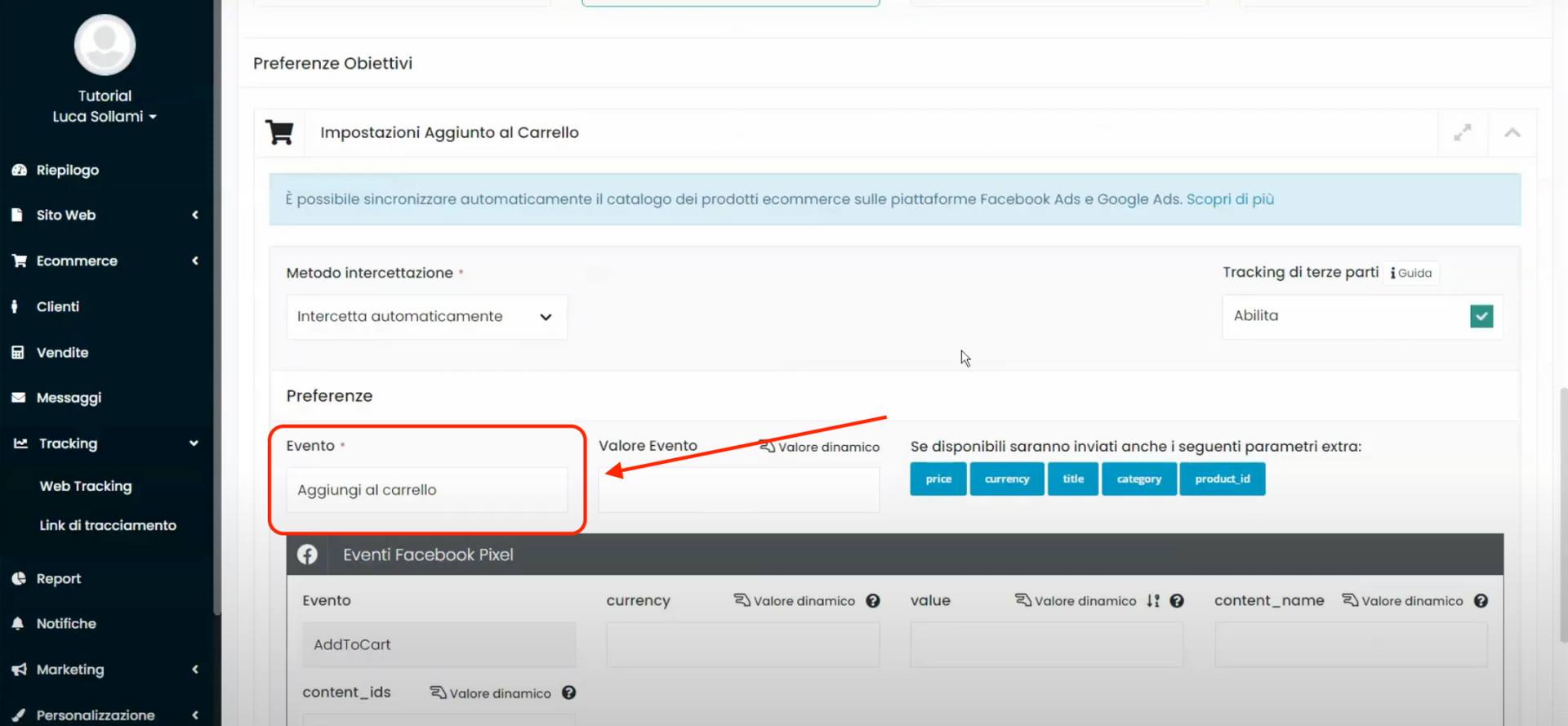Click the Ecommerce cart icon in sidebar

[19, 261]
